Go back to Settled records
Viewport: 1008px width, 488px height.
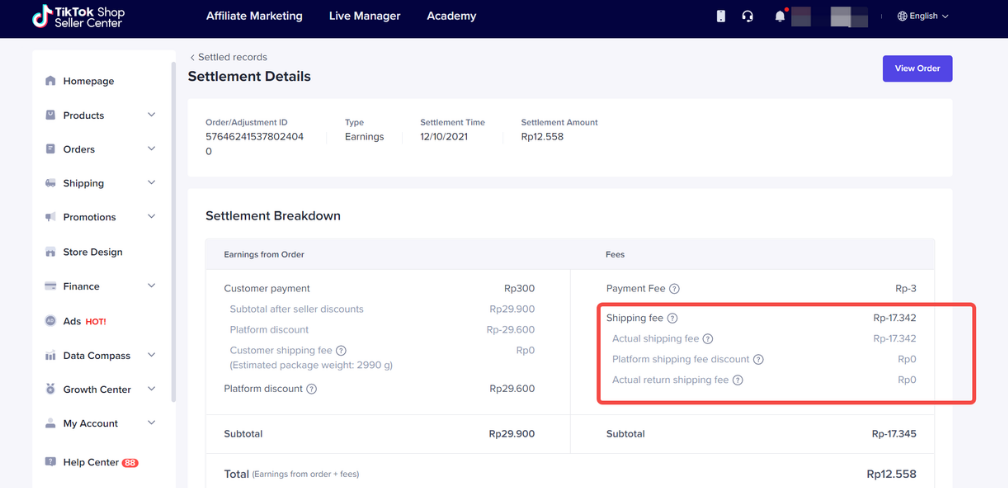[229, 57]
